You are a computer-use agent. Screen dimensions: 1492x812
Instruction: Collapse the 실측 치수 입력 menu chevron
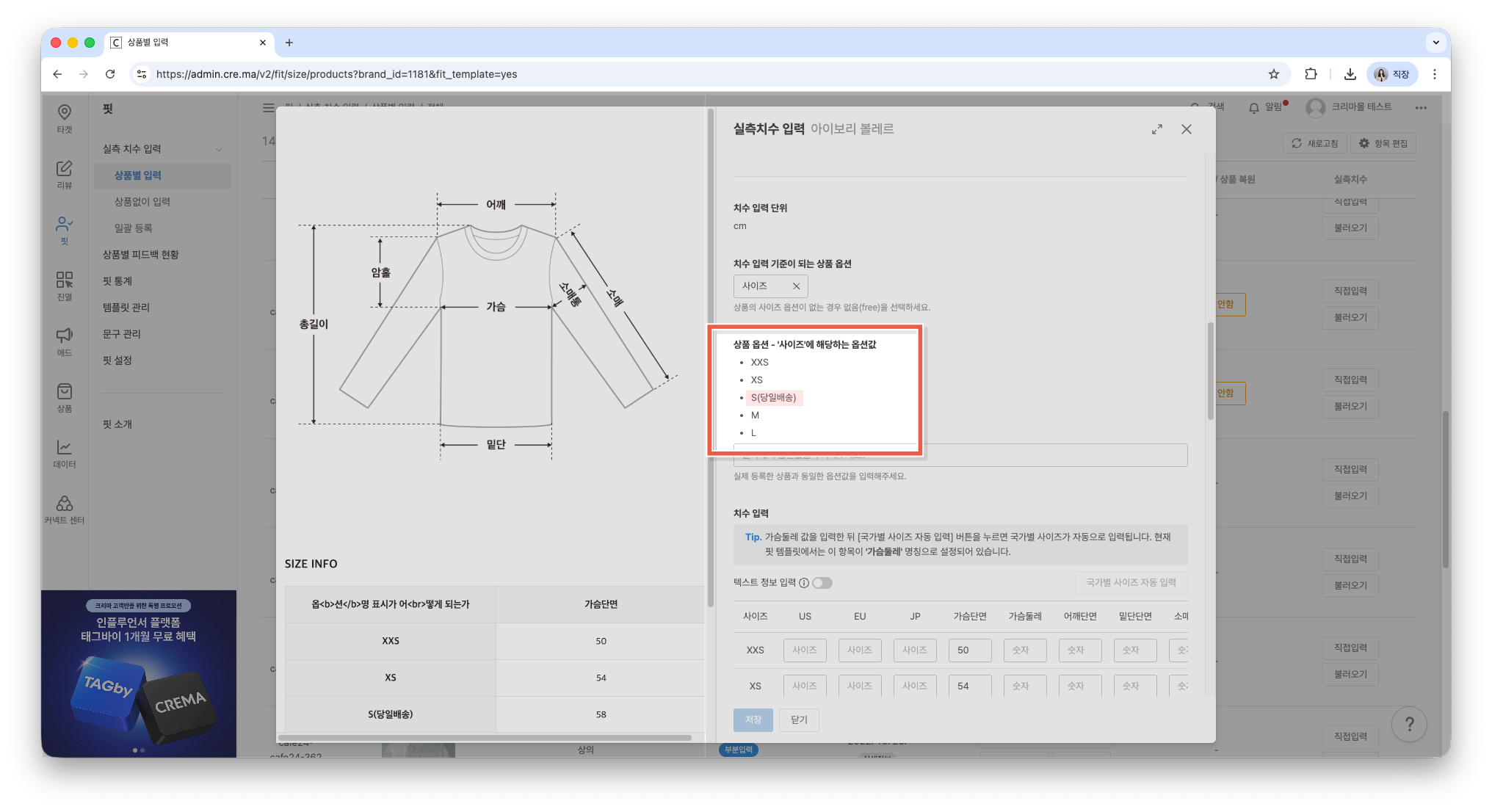(219, 149)
